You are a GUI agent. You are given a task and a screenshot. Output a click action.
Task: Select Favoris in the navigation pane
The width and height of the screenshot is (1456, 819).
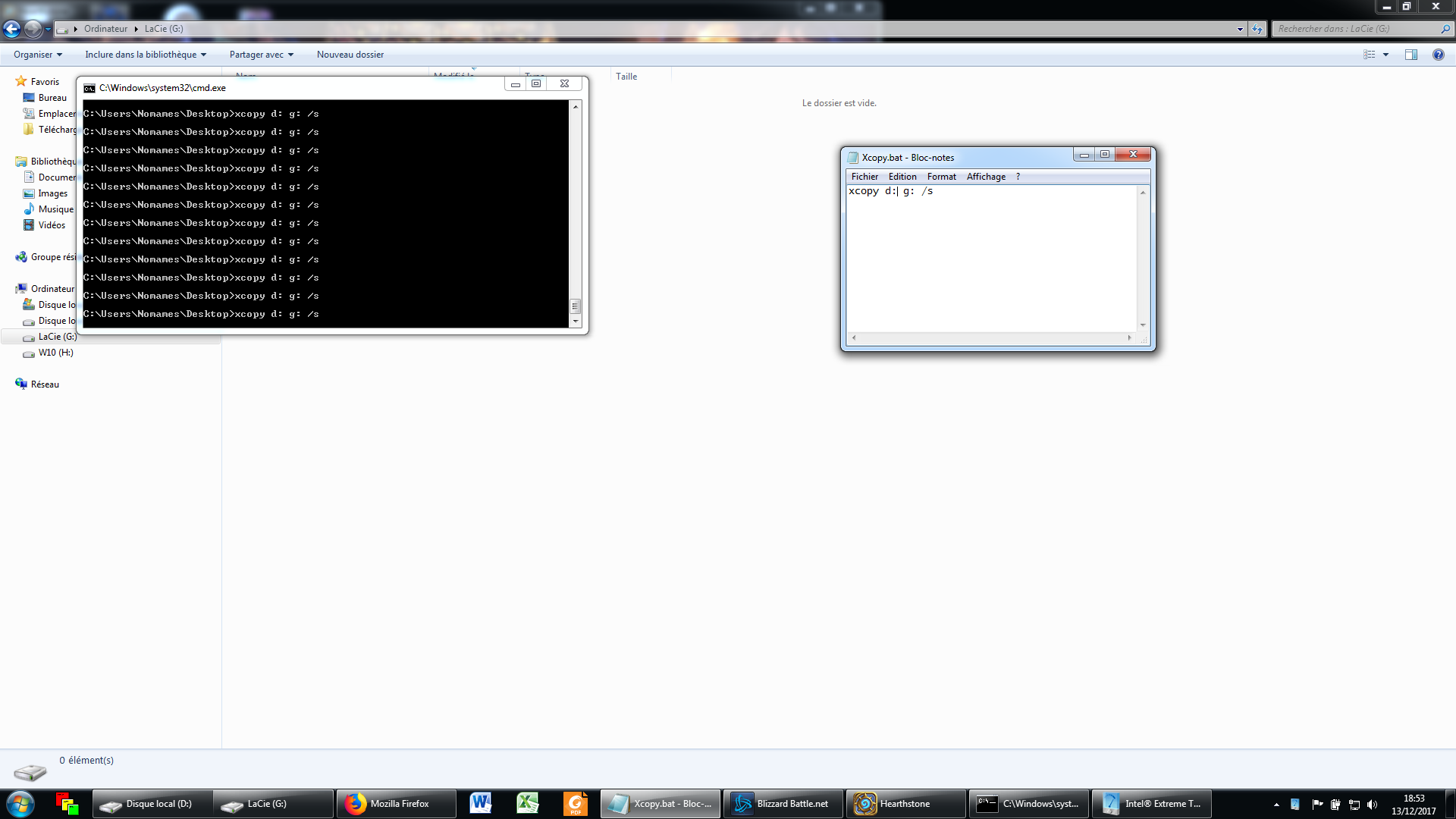[45, 82]
